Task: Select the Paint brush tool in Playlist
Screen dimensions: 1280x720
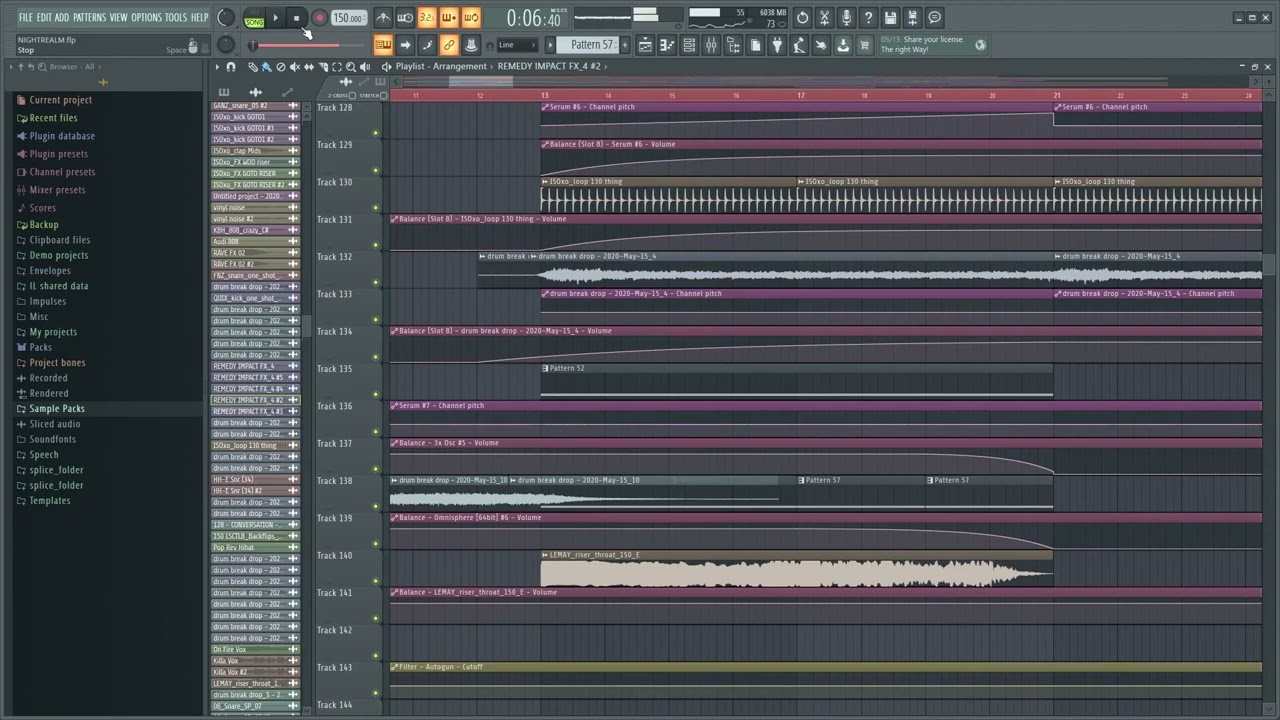Action: [266, 67]
